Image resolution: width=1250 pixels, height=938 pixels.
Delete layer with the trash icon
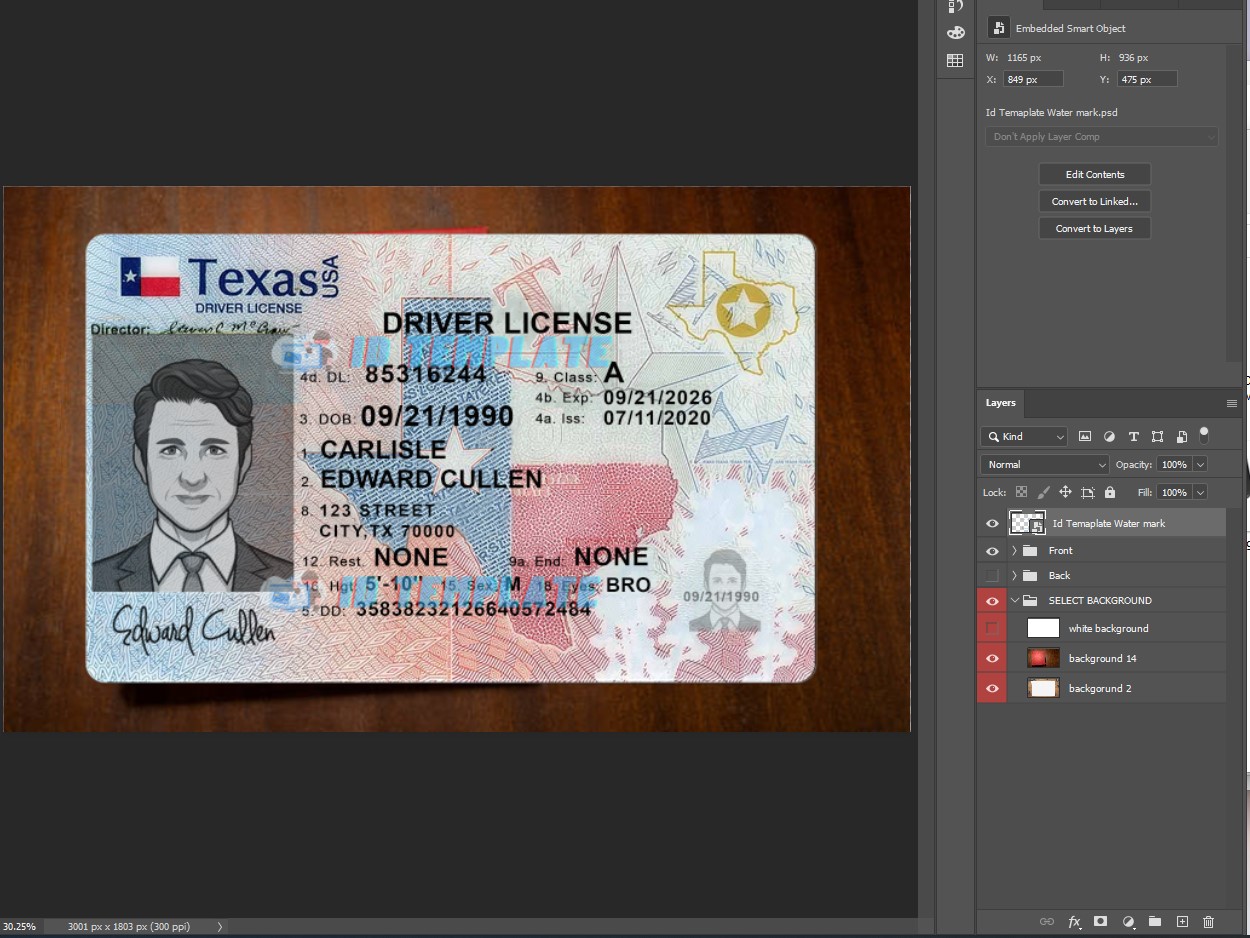tap(1208, 922)
